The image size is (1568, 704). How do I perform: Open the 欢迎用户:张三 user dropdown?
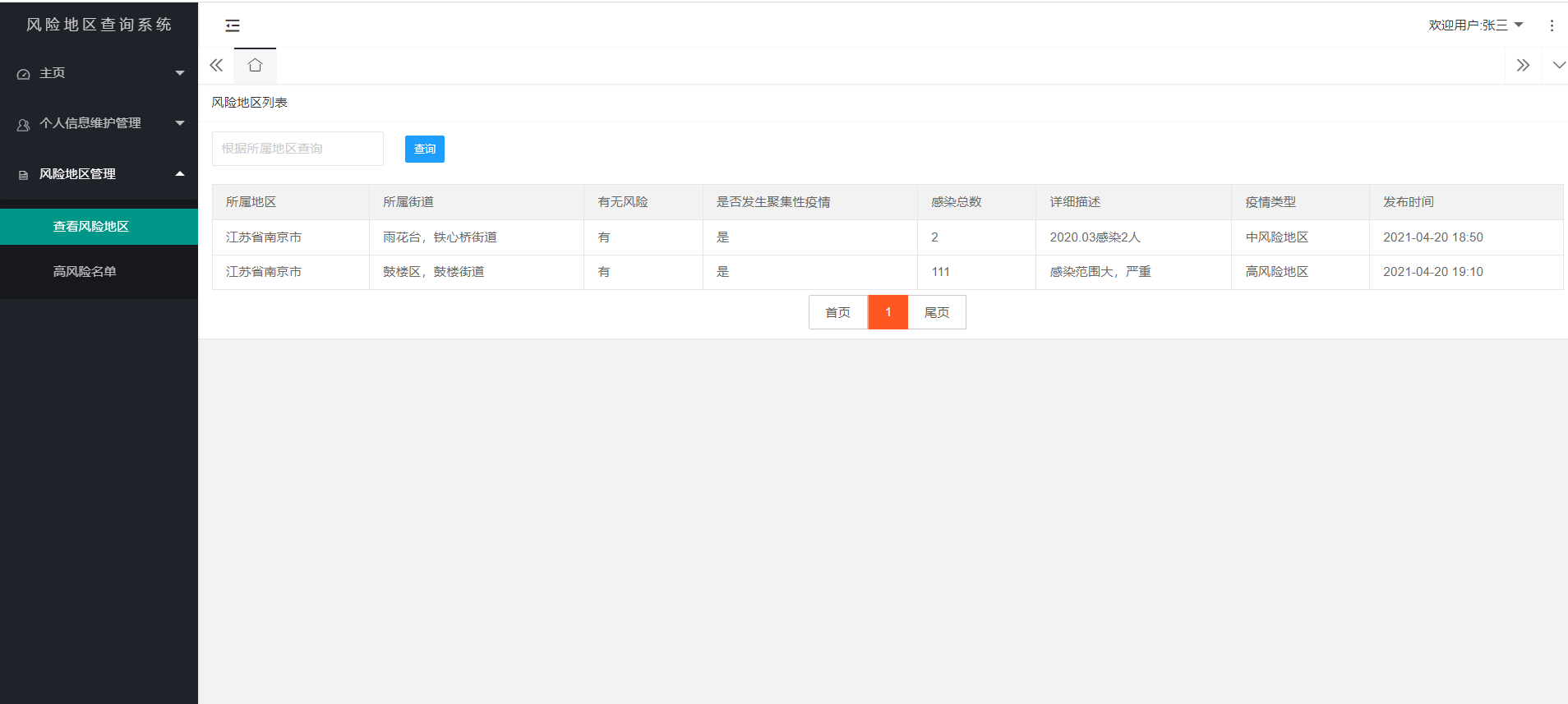pyautogui.click(x=1475, y=25)
